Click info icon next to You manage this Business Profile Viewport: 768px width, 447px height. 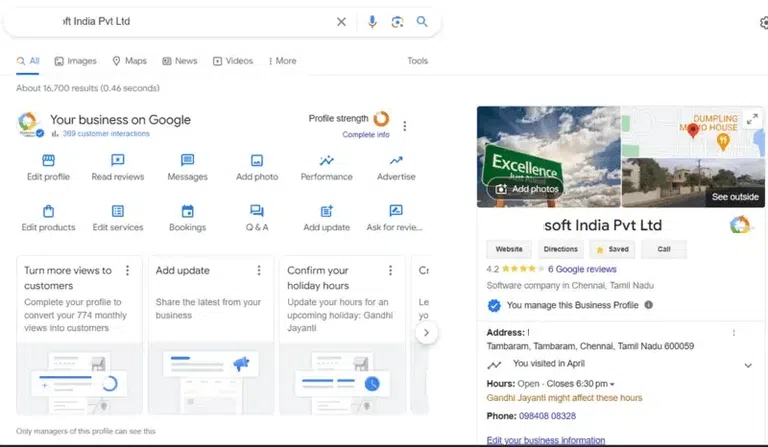coord(648,305)
